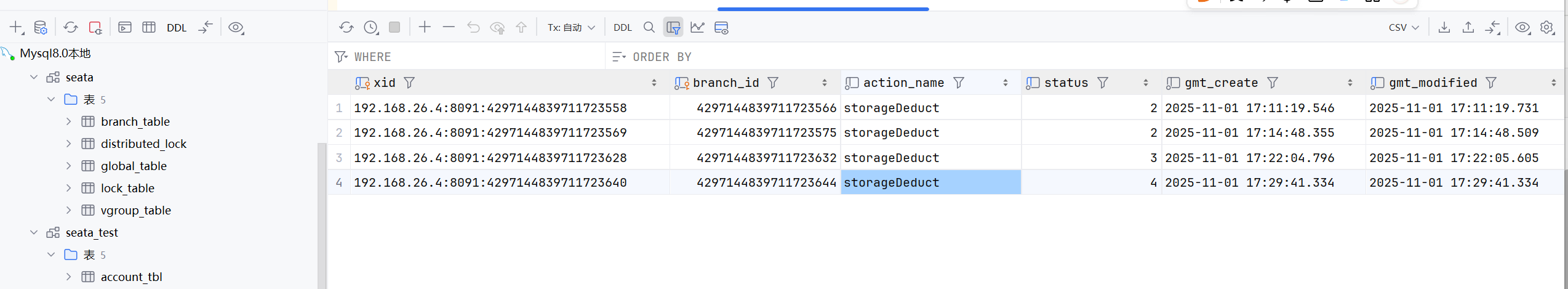Sort by xid column arrows
The height and width of the screenshot is (289, 1568).
coord(654,83)
